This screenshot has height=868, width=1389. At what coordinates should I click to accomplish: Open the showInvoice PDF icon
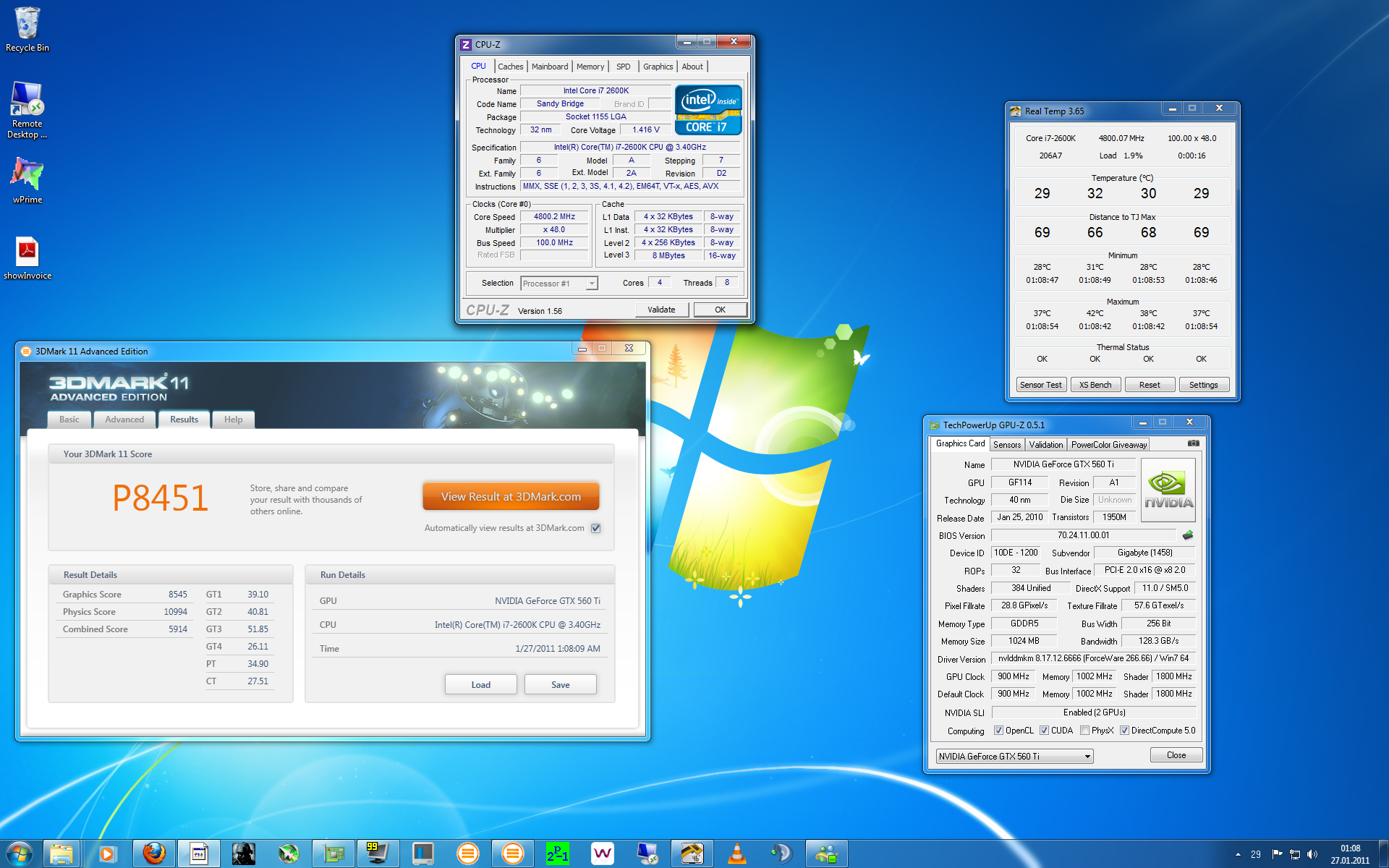(x=27, y=258)
